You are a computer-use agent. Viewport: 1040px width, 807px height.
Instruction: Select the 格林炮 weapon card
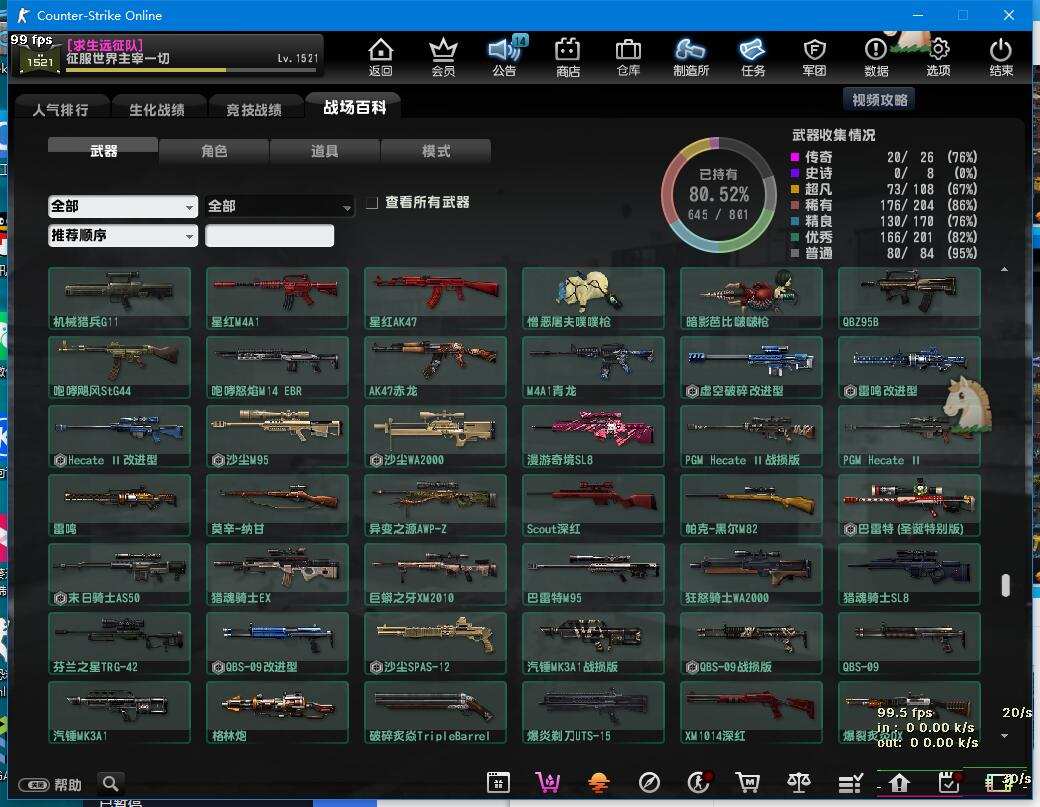point(277,712)
